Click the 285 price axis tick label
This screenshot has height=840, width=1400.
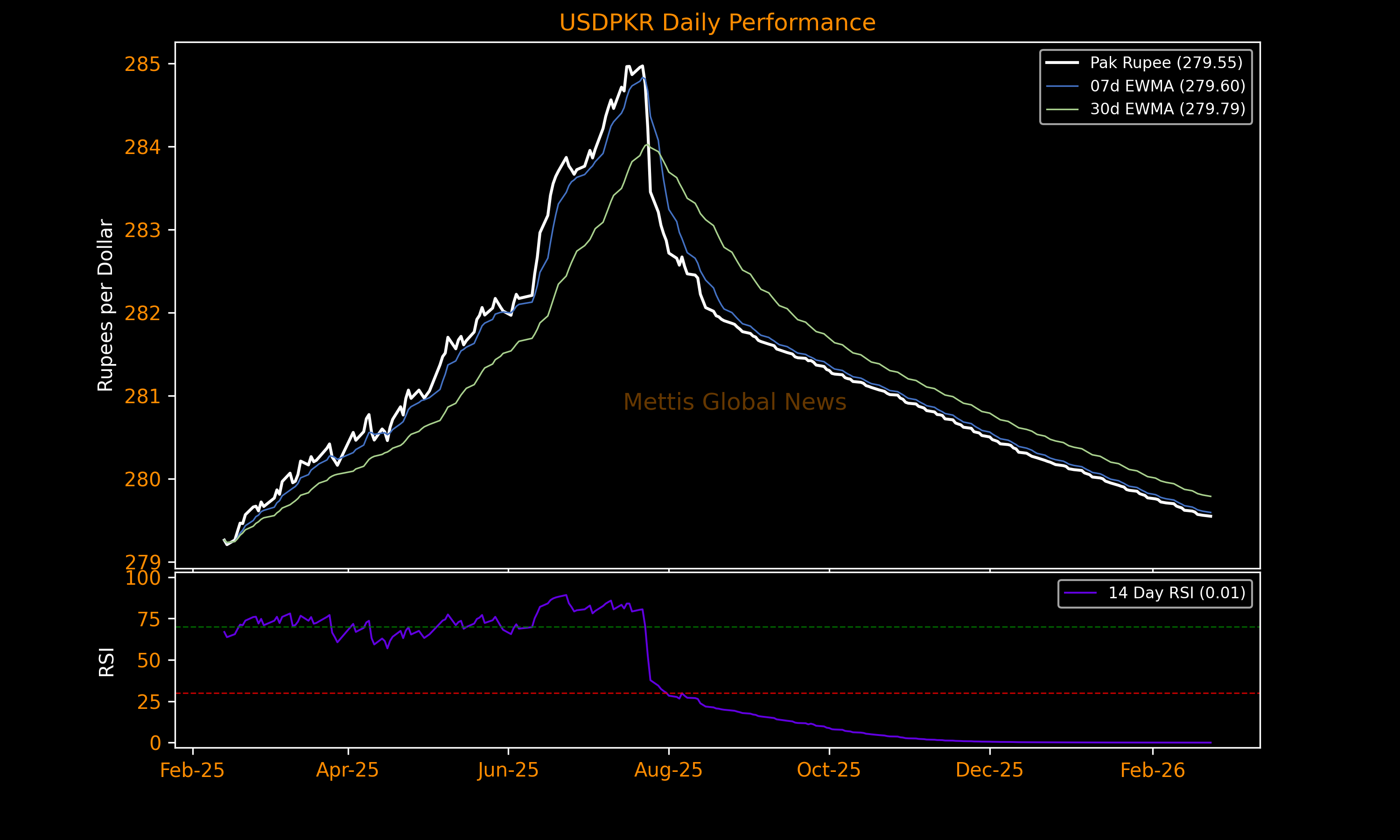[x=142, y=64]
